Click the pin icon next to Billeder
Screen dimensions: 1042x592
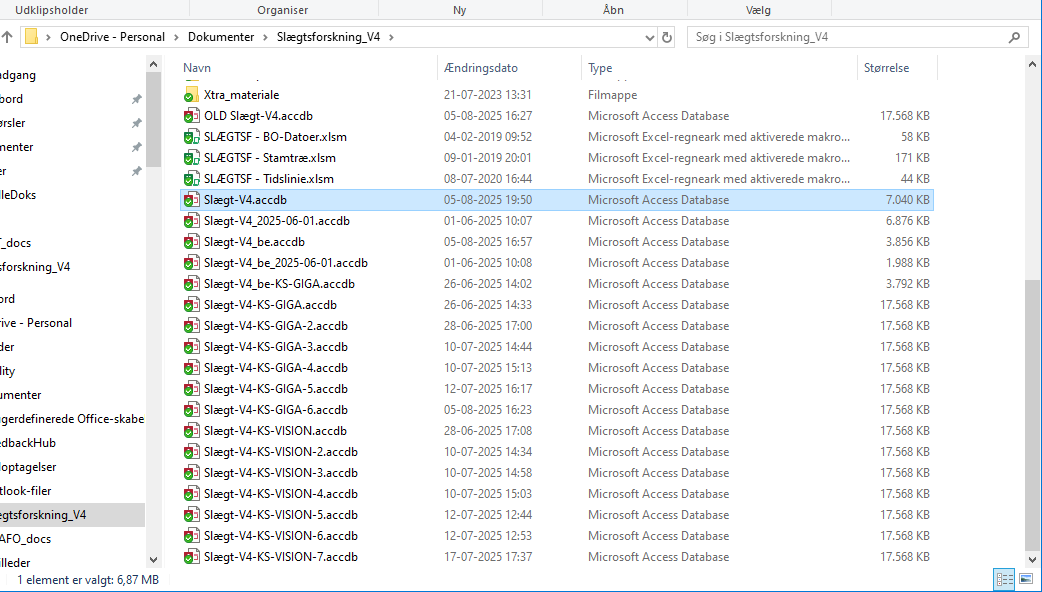click(136, 170)
